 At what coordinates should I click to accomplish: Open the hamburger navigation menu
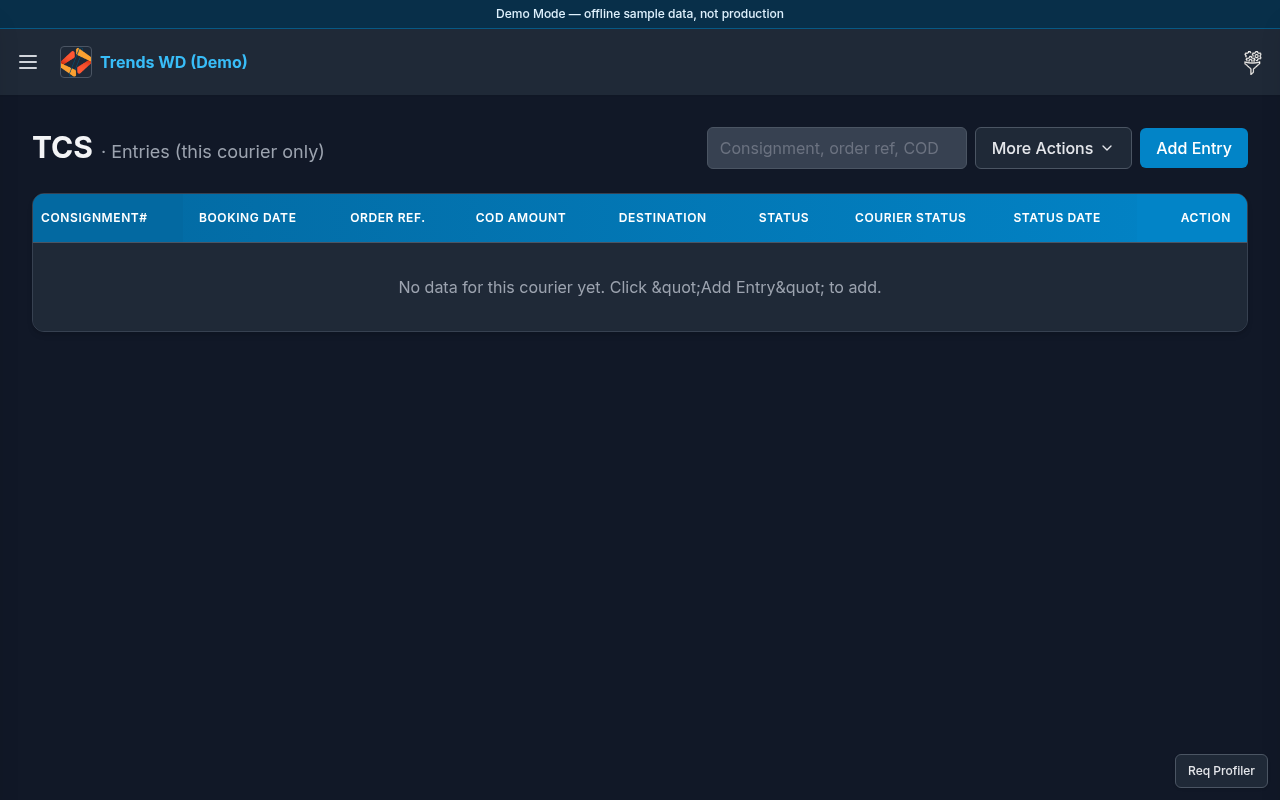click(x=28, y=62)
